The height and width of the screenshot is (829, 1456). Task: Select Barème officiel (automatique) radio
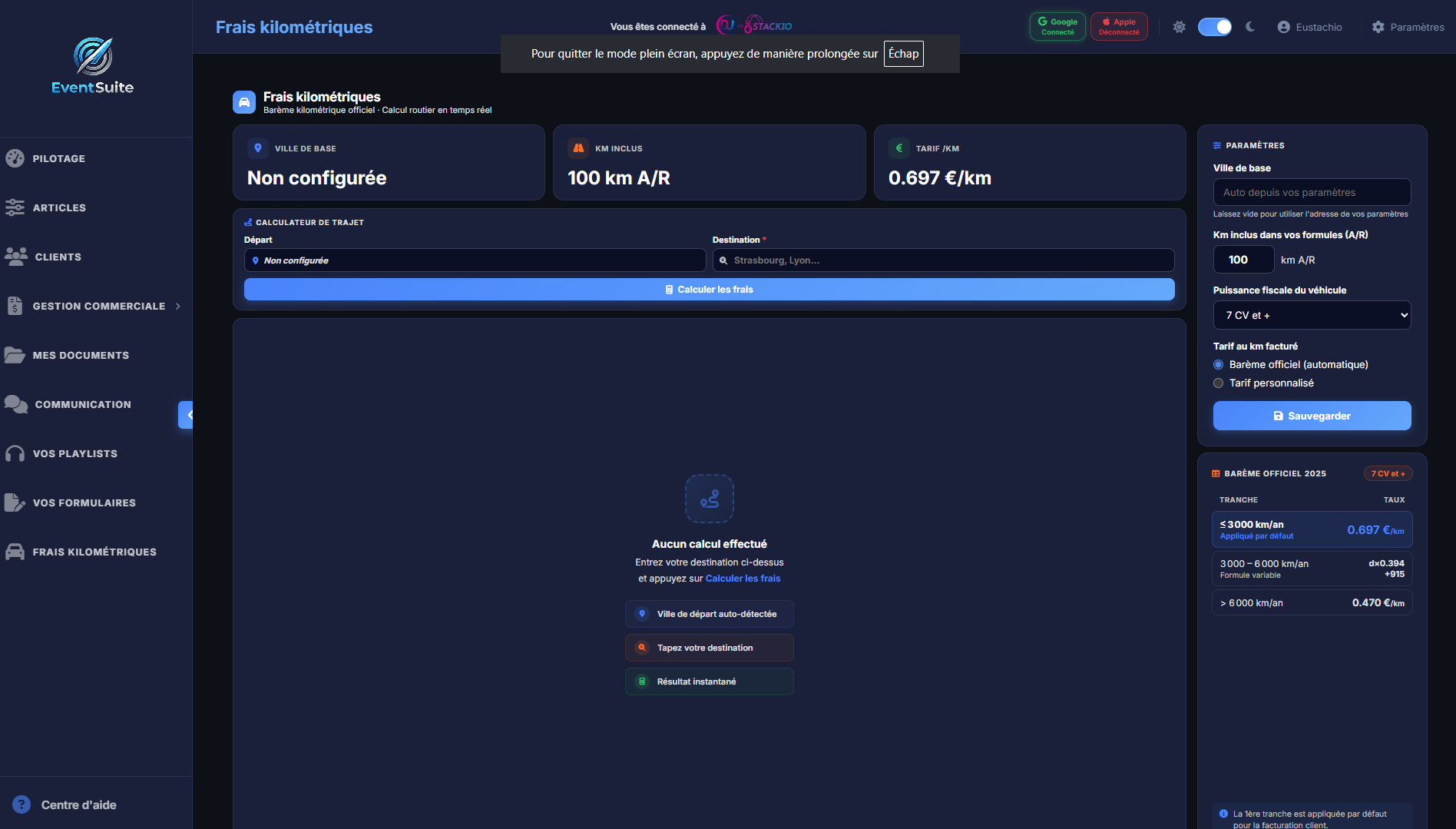1218,365
